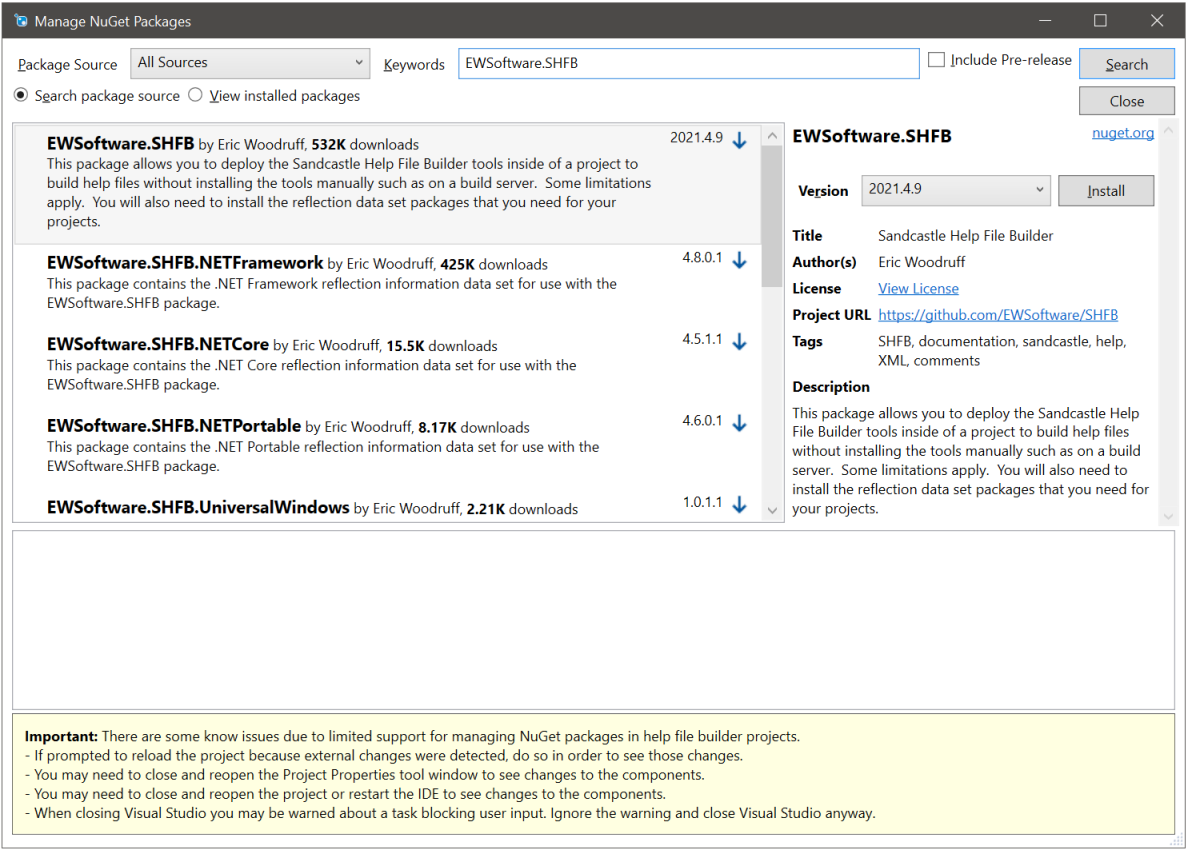1188x850 pixels.
Task: Click the download arrow for EWSoftware.SHFB.NETPortable
Action: pos(739,423)
